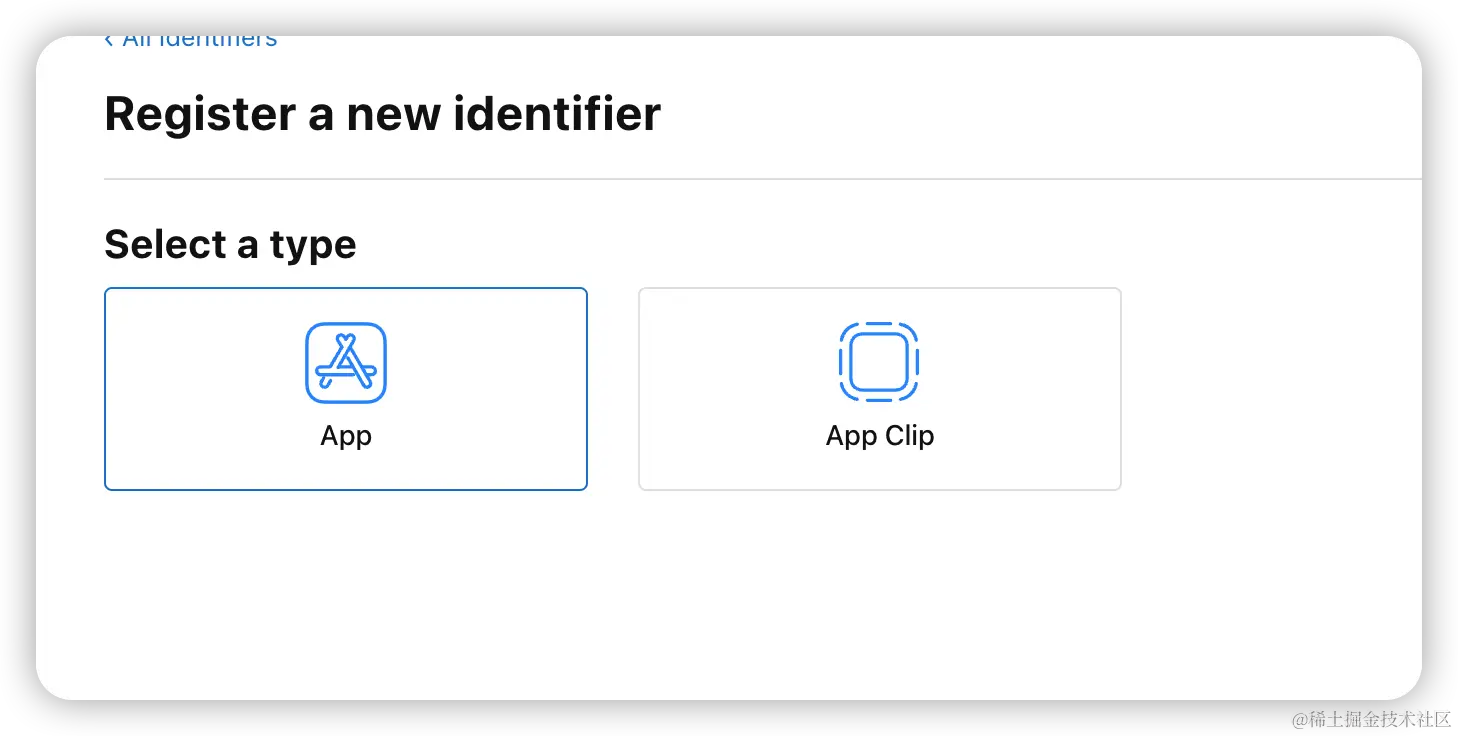Choose the App Clip type card

click(x=880, y=389)
